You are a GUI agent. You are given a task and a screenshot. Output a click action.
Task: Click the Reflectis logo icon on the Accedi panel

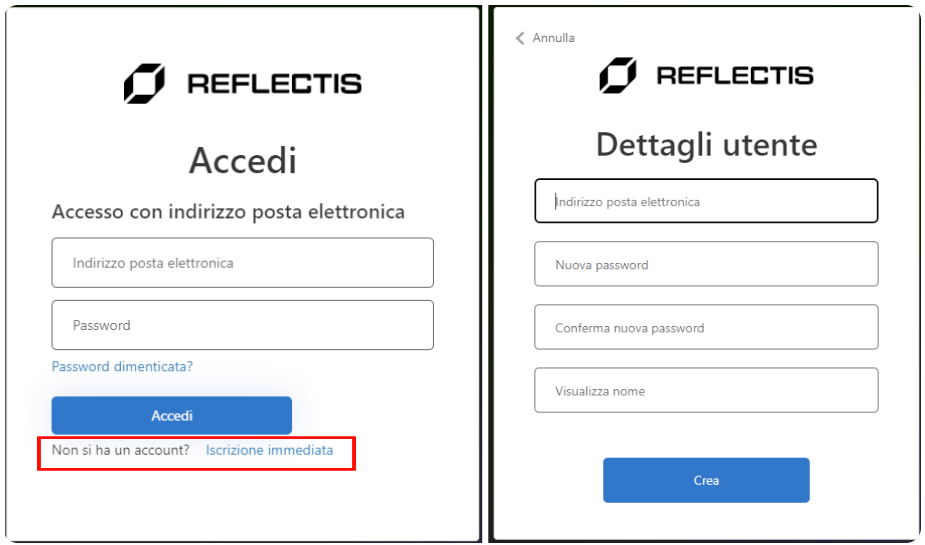144,83
